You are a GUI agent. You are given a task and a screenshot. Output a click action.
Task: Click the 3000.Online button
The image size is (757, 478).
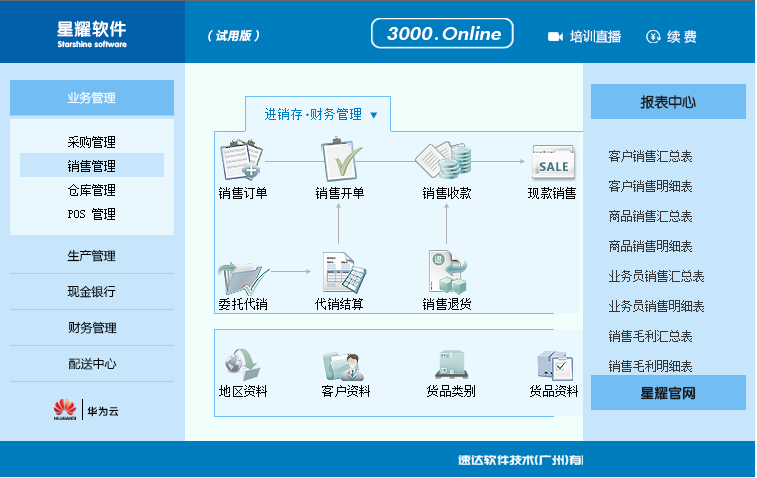[x=442, y=33]
